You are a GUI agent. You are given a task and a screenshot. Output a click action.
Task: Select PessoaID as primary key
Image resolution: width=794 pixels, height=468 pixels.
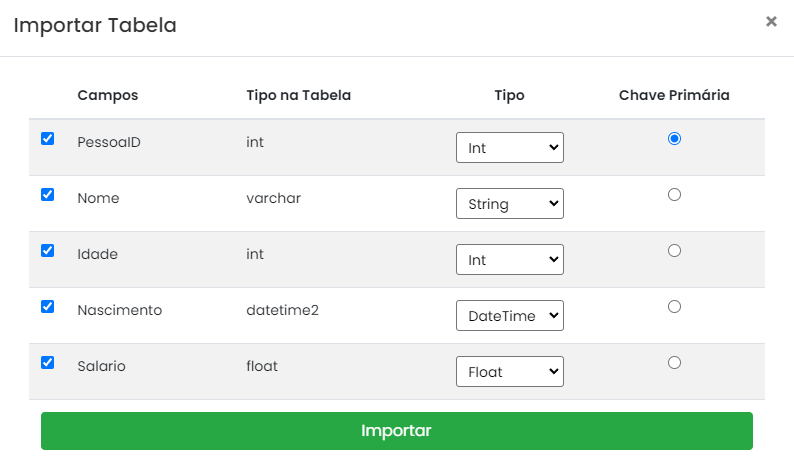pos(674,139)
